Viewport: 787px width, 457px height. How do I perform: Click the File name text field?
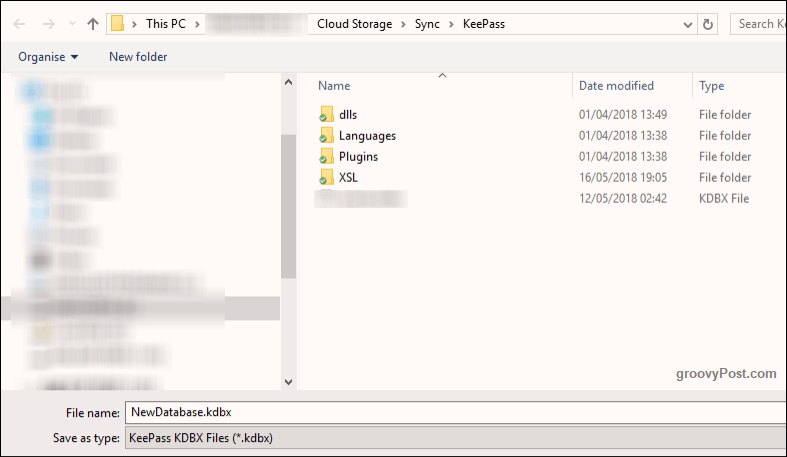point(456,412)
